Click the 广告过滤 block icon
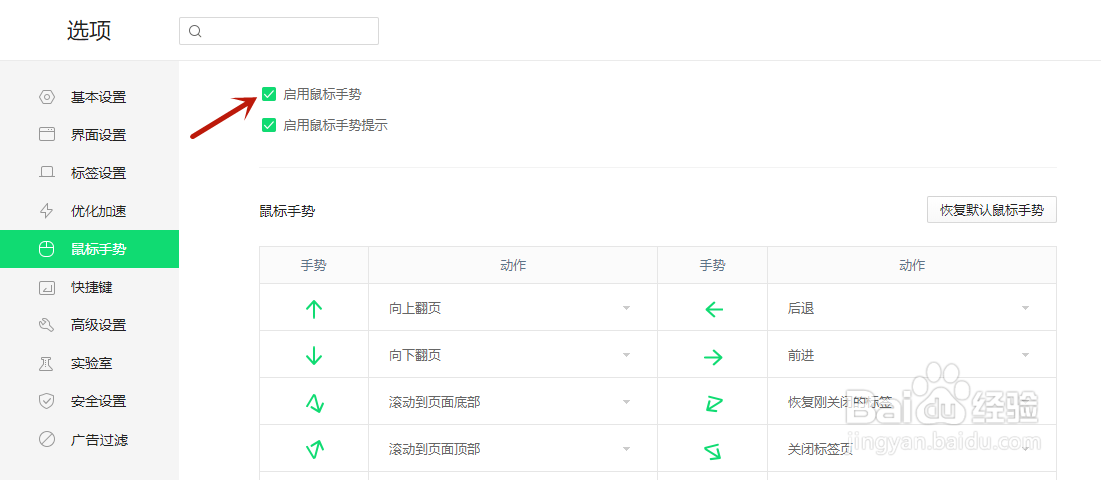The image size is (1101, 480). pos(46,439)
